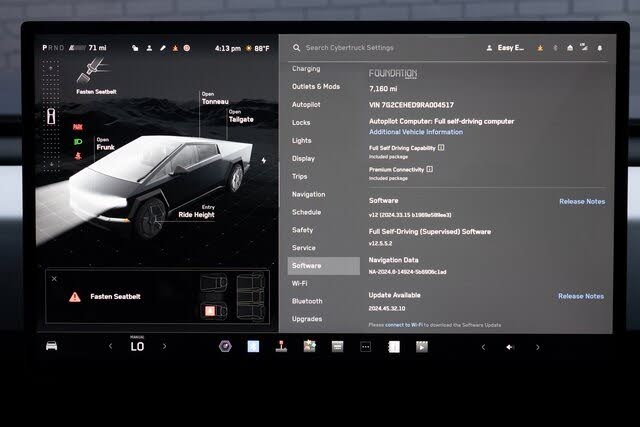
Task: Tap Open Frunk on the vehicle
Action: point(105,144)
